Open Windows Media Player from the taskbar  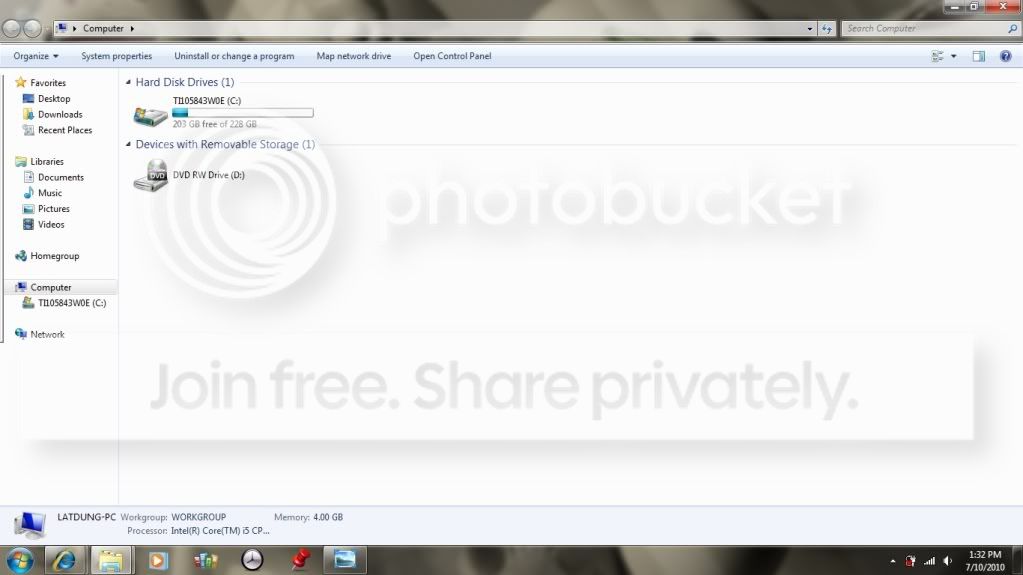click(158, 560)
